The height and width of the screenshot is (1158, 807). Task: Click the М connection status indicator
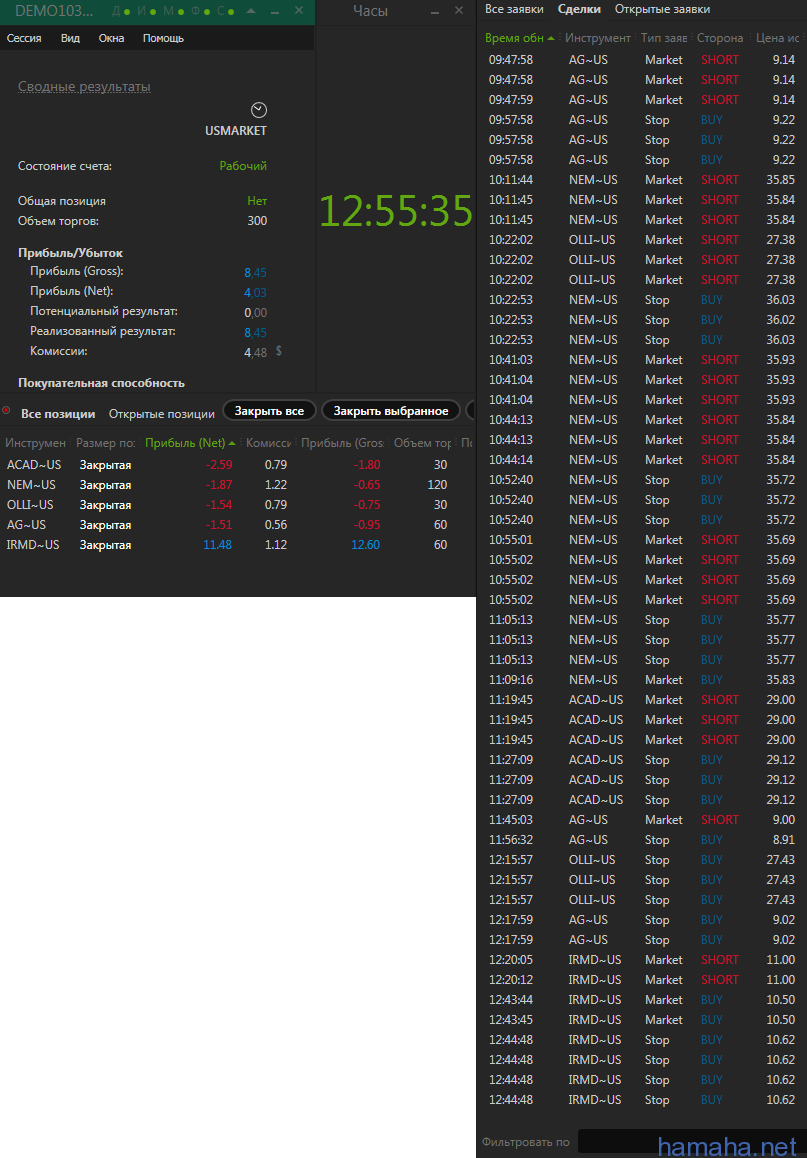tap(174, 11)
